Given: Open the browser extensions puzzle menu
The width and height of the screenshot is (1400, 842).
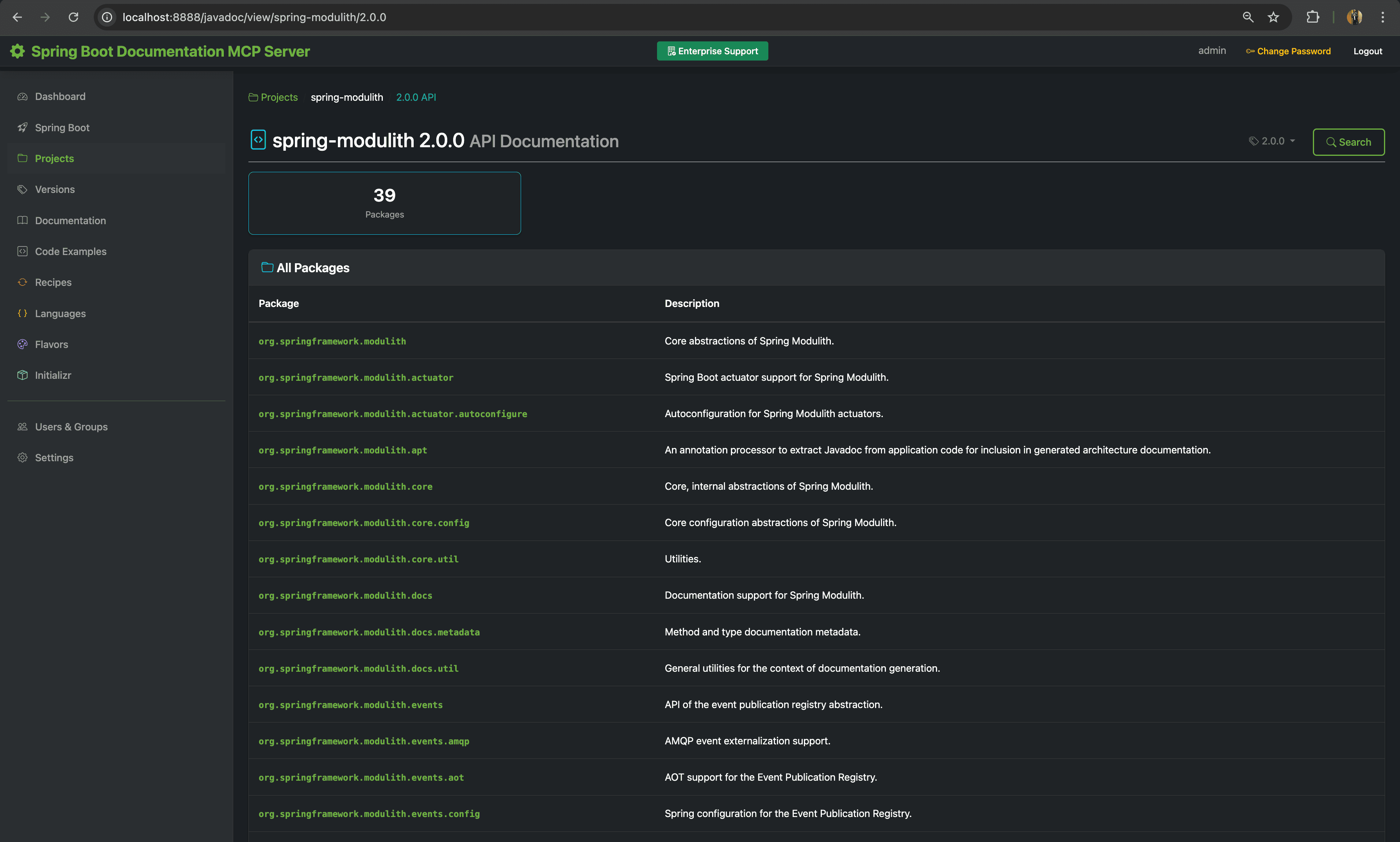Looking at the screenshot, I should click(x=1312, y=17).
